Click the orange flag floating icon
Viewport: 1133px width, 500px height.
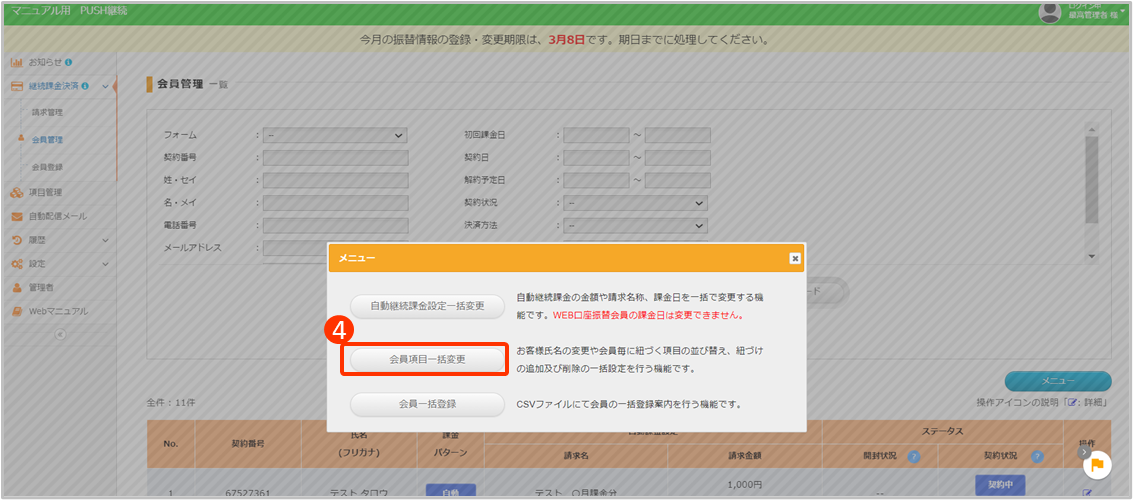click(1097, 463)
